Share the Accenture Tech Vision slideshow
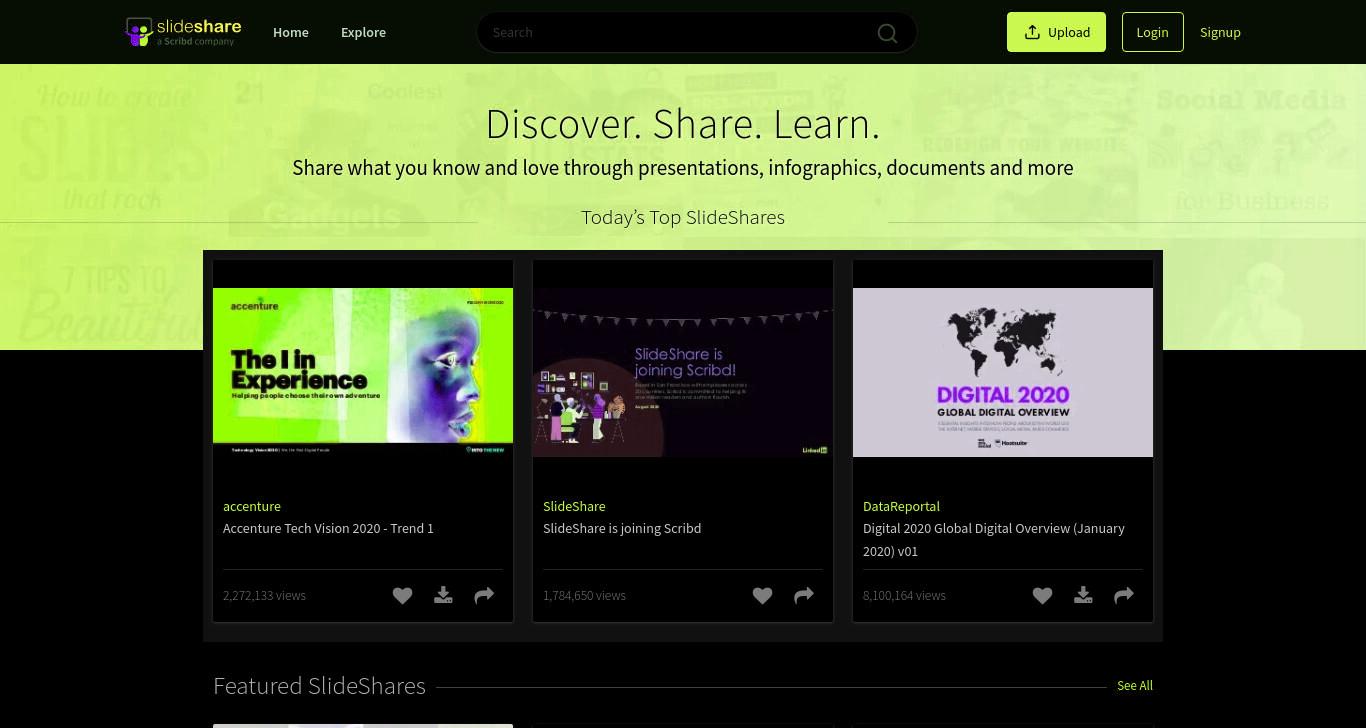 (484, 595)
